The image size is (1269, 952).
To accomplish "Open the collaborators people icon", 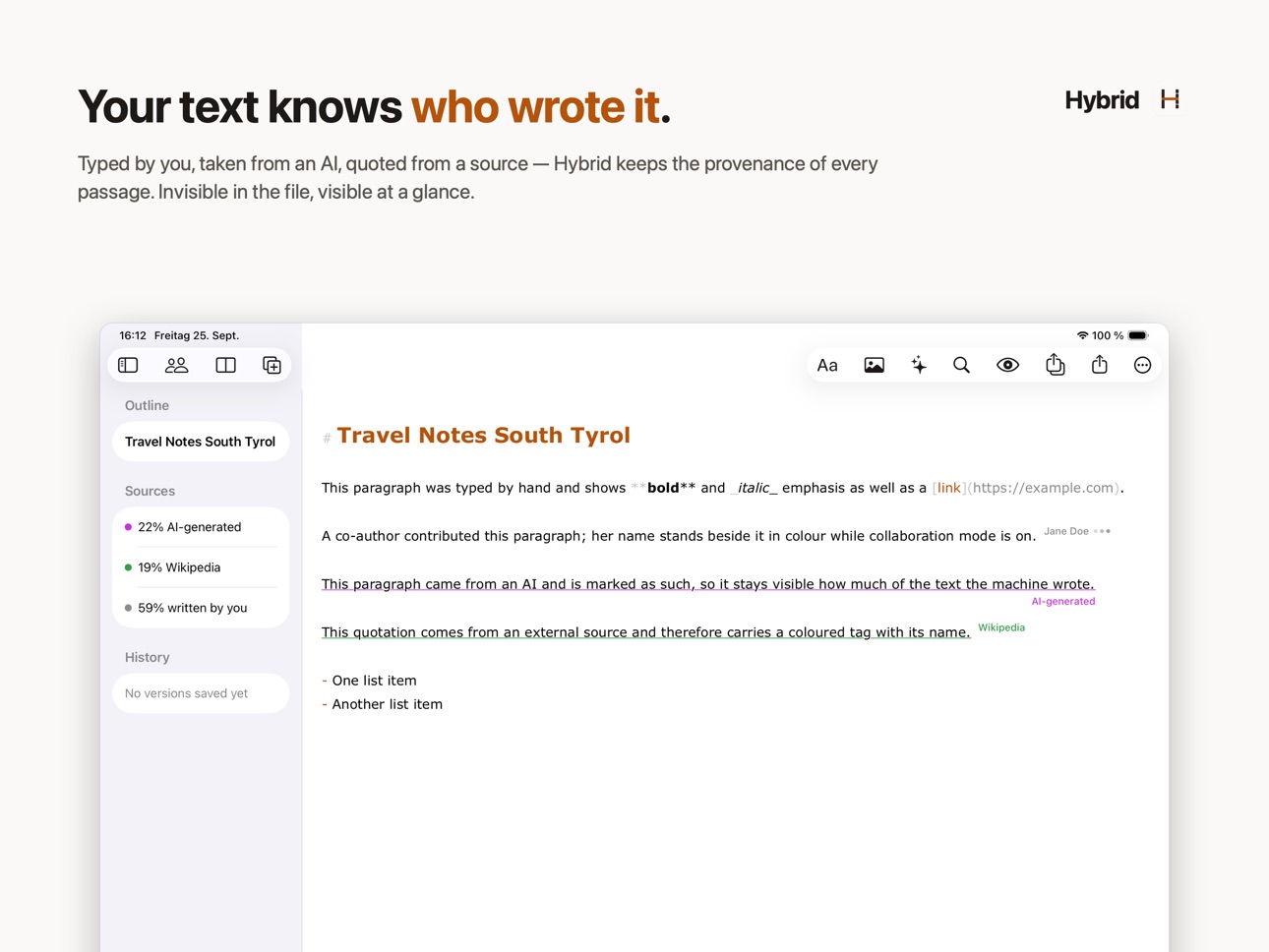I will (x=177, y=365).
